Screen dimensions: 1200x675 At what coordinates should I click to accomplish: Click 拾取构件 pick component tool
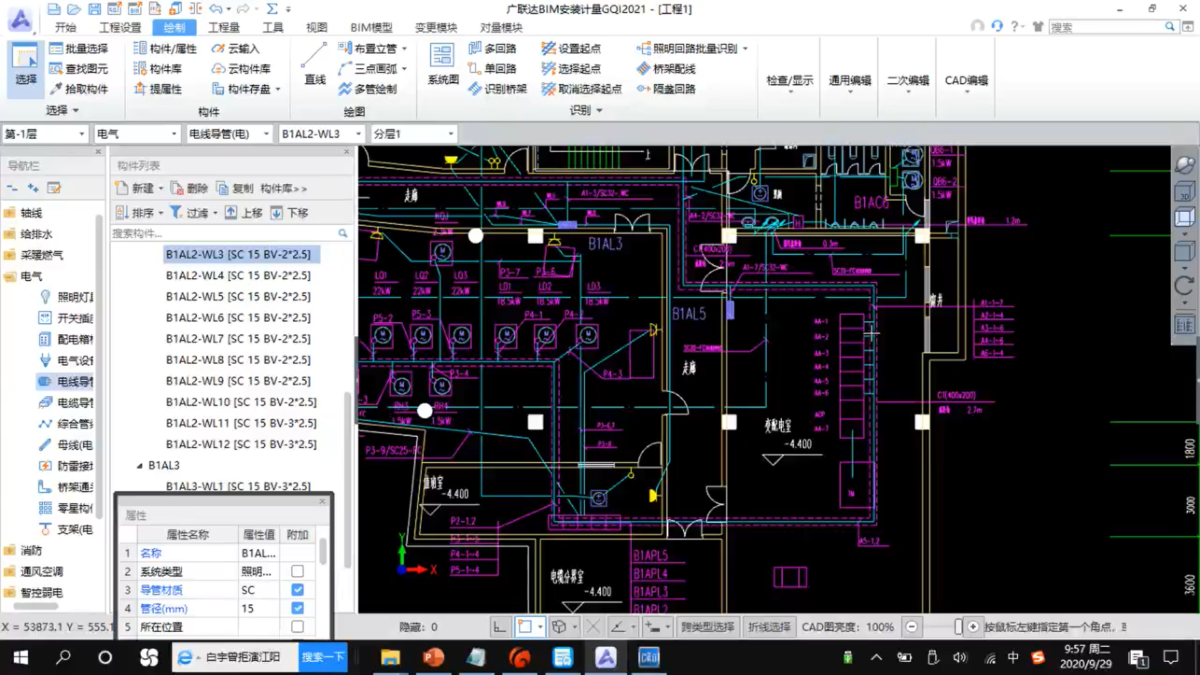[78, 89]
